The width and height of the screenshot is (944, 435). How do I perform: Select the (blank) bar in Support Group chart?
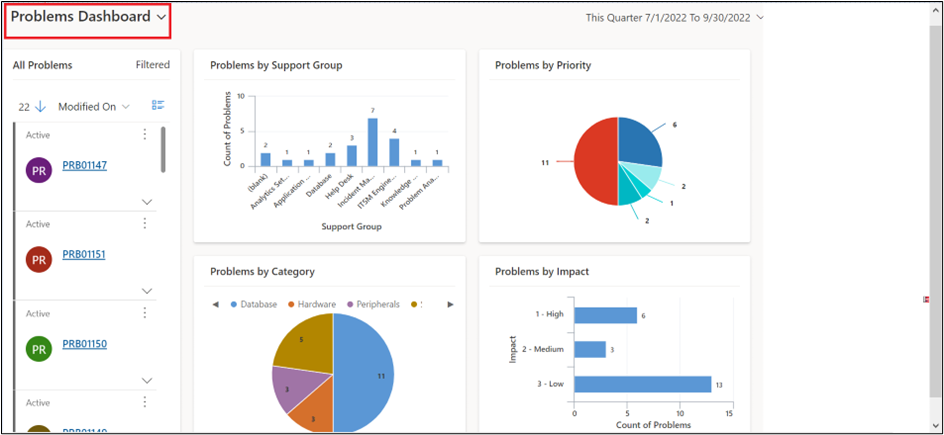[x=266, y=159]
